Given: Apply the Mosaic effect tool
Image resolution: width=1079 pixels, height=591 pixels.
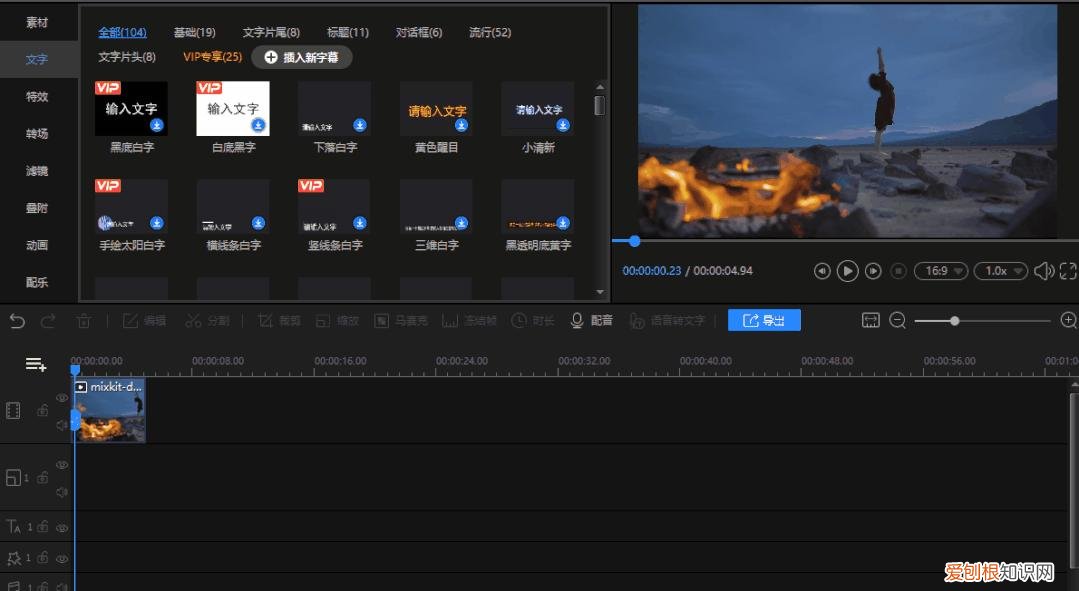Looking at the screenshot, I should point(396,320).
